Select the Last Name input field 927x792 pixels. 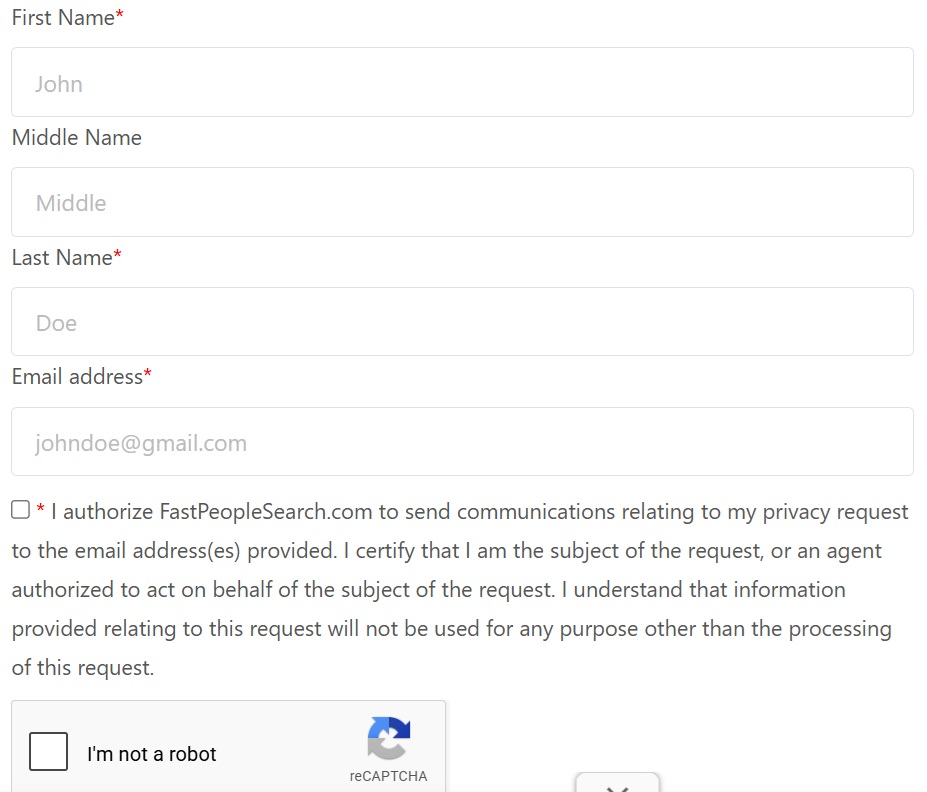(462, 322)
